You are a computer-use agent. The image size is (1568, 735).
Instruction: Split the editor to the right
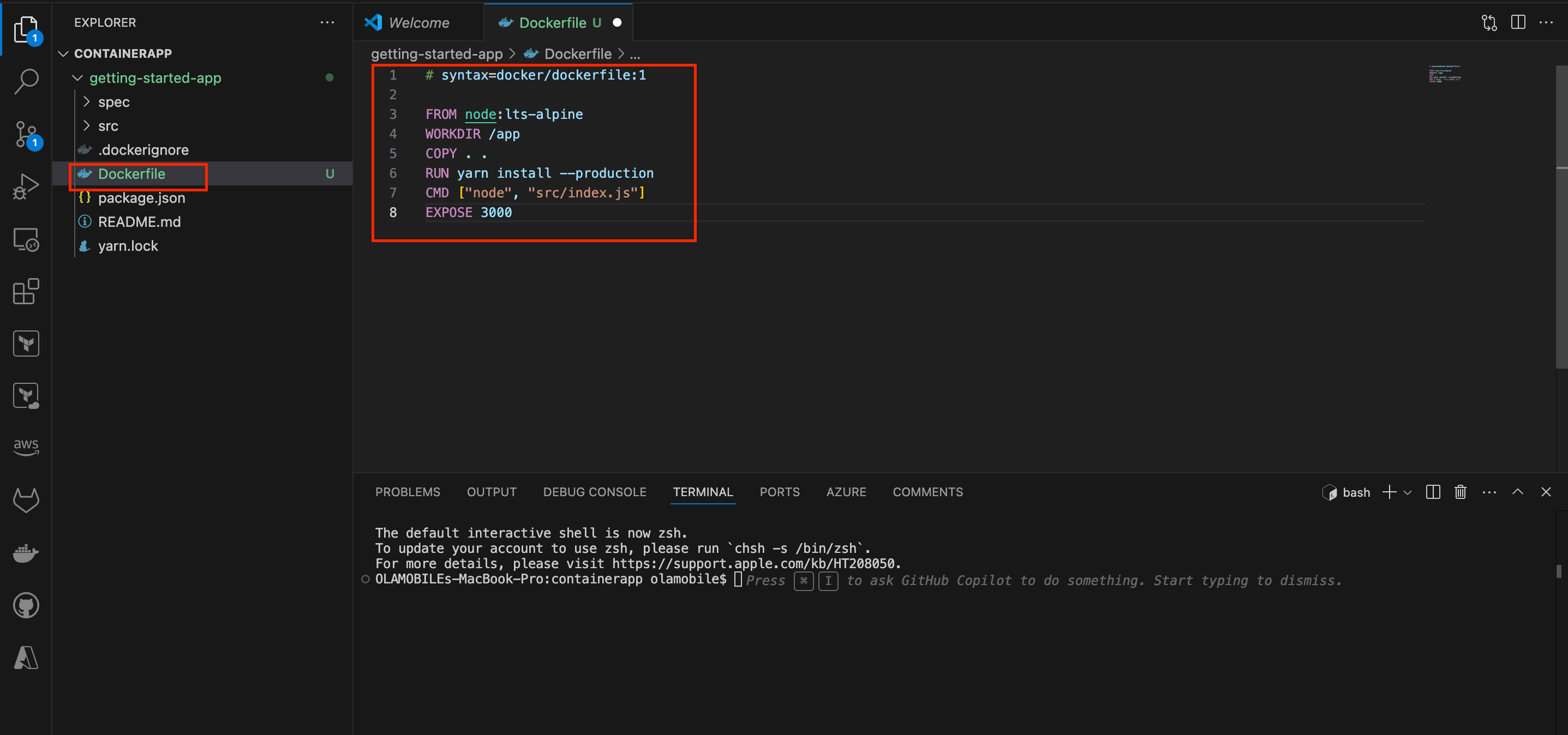point(1518,22)
